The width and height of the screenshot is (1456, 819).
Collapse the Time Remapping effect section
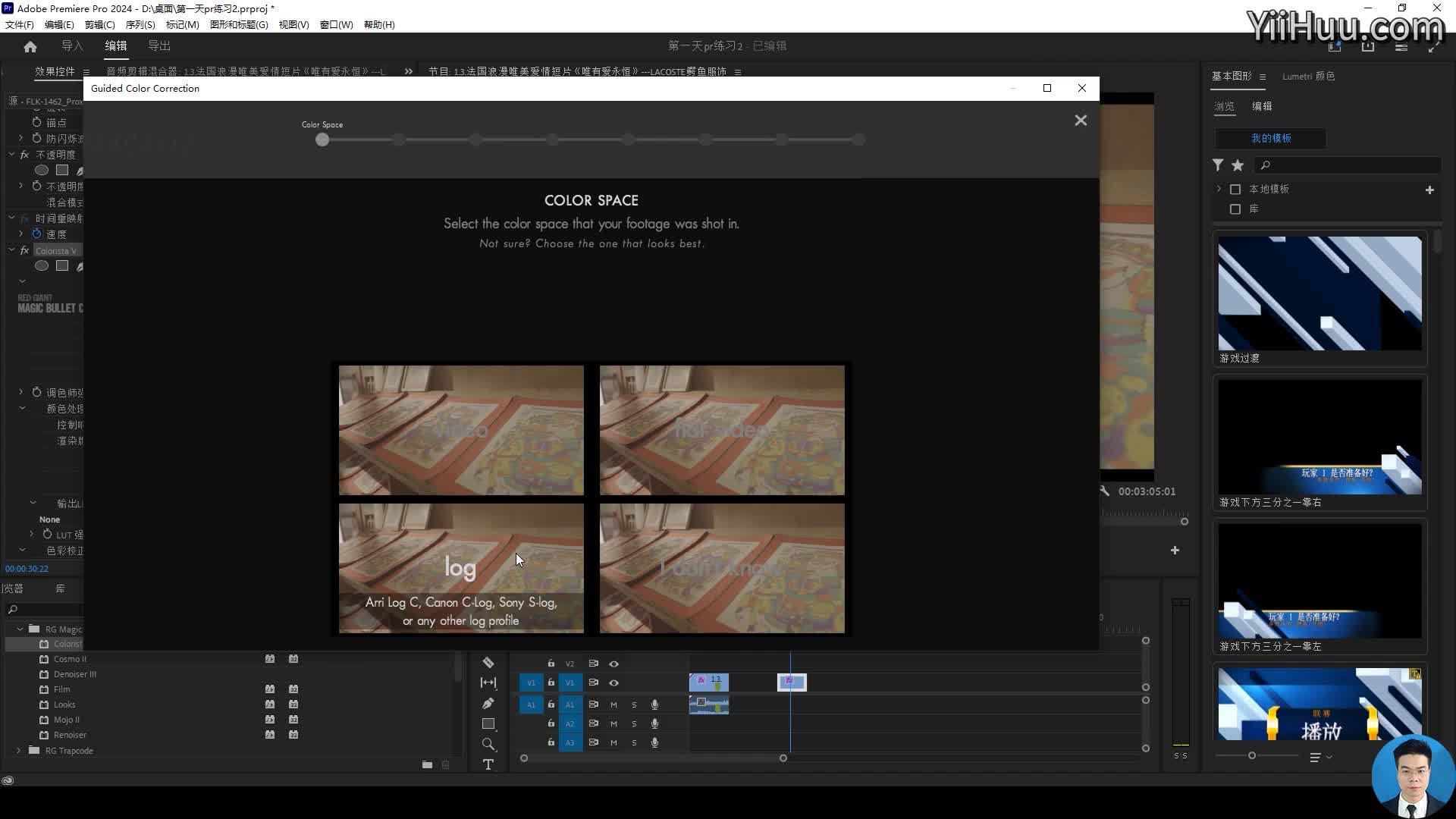[11, 218]
